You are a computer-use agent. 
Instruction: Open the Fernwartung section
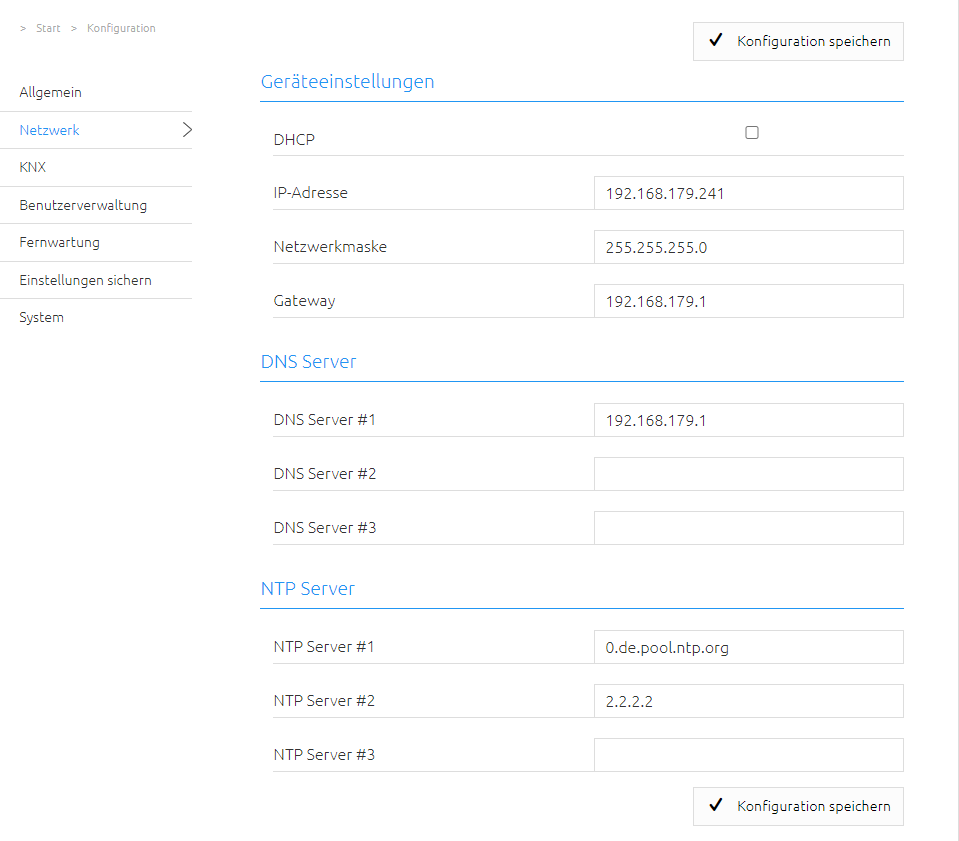[x=59, y=242]
